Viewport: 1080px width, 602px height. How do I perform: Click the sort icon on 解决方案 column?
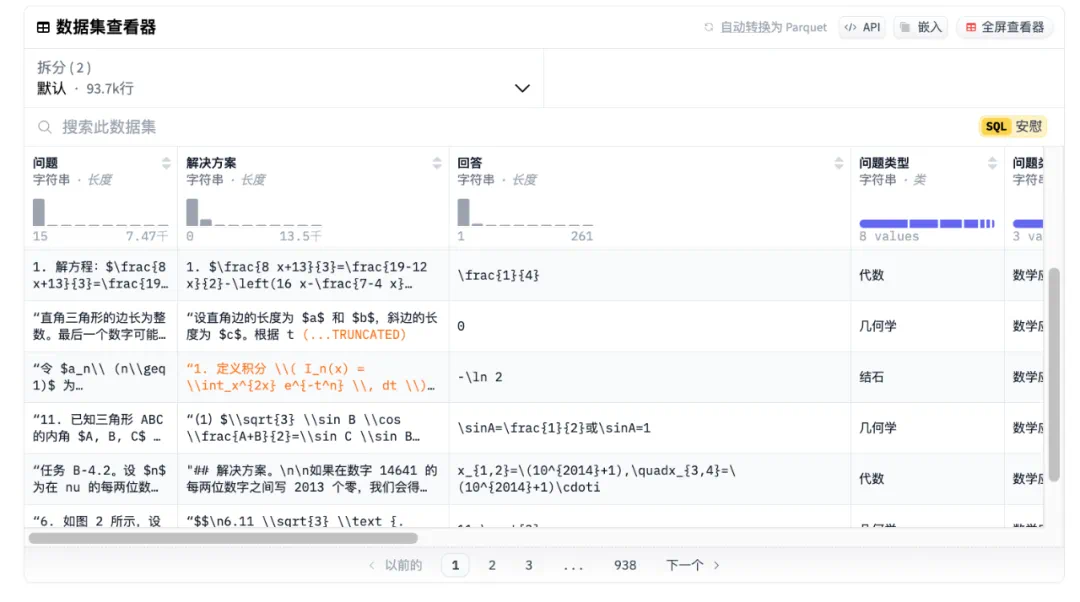click(436, 162)
